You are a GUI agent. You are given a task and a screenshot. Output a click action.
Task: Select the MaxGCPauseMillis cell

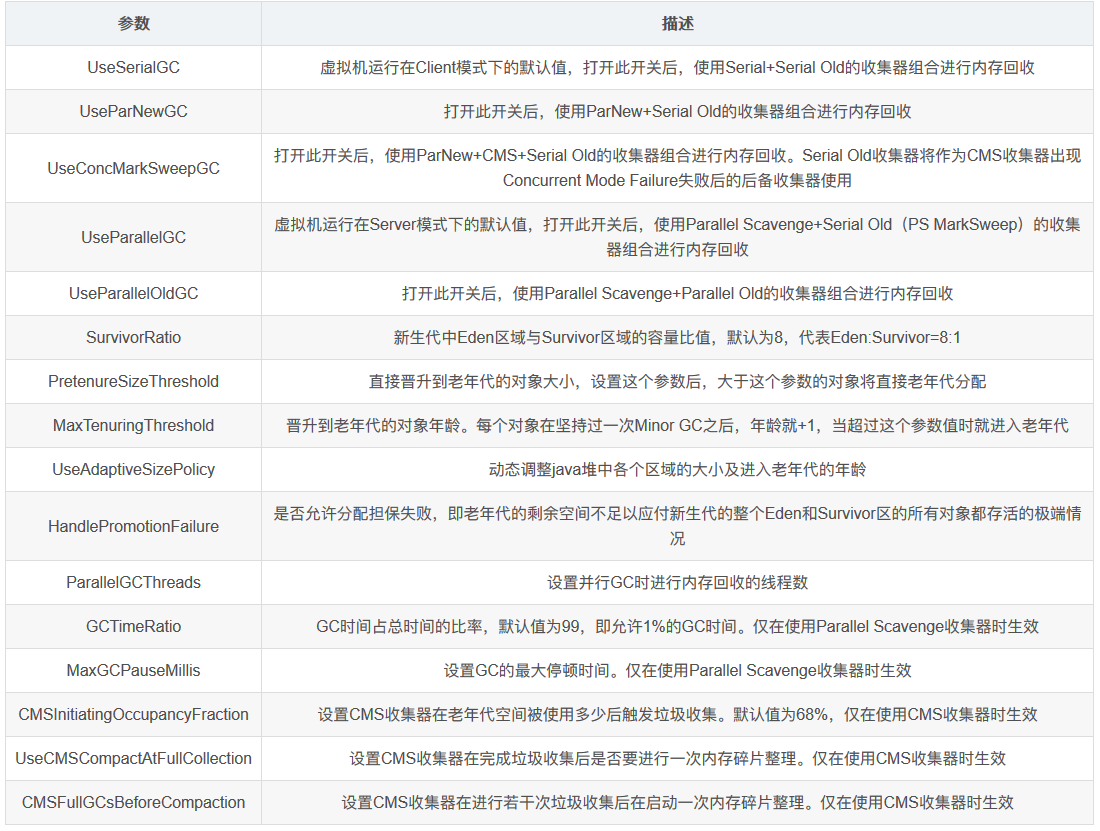(133, 670)
